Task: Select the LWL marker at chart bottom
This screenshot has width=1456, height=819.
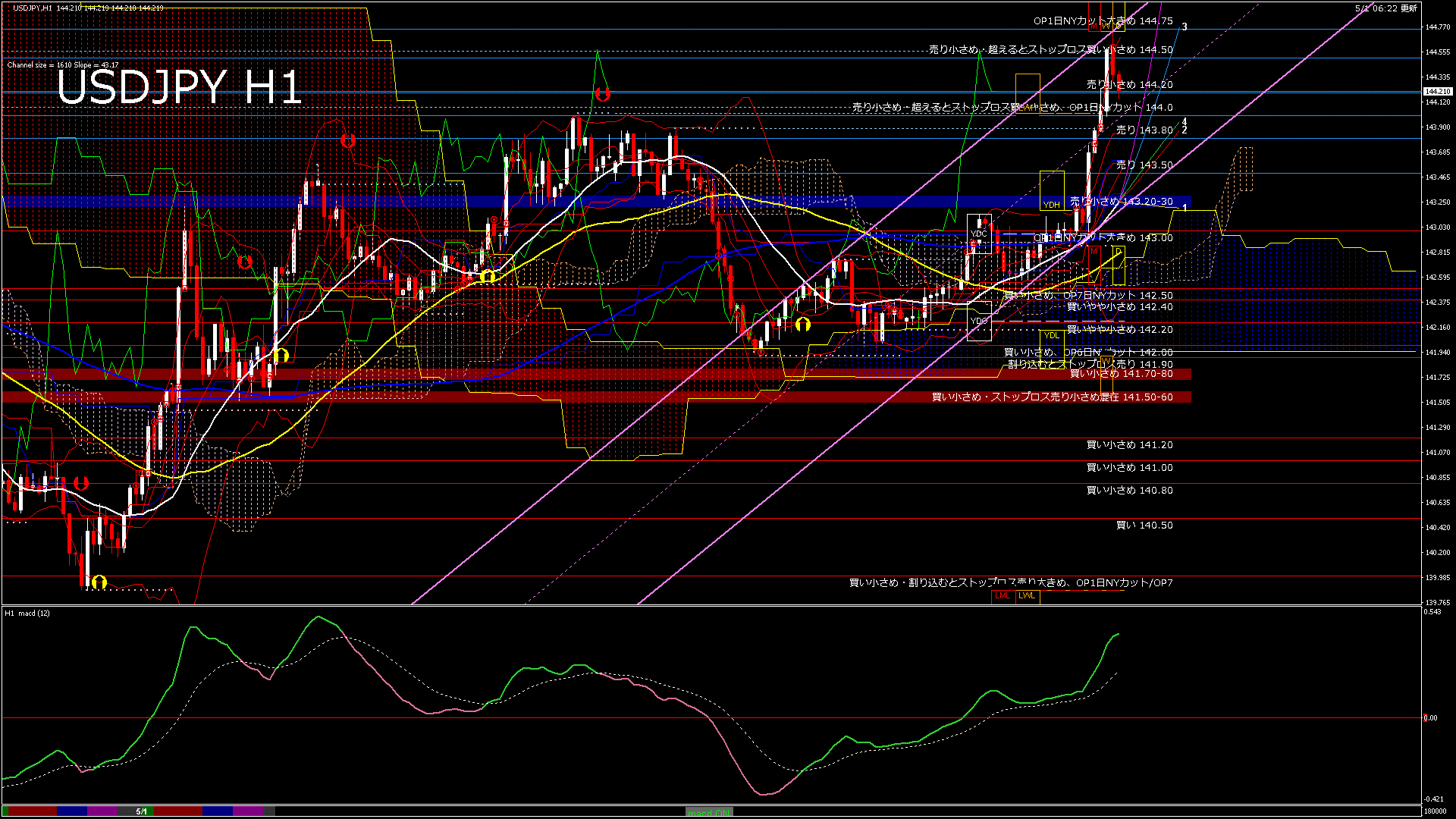Action: click(1027, 596)
